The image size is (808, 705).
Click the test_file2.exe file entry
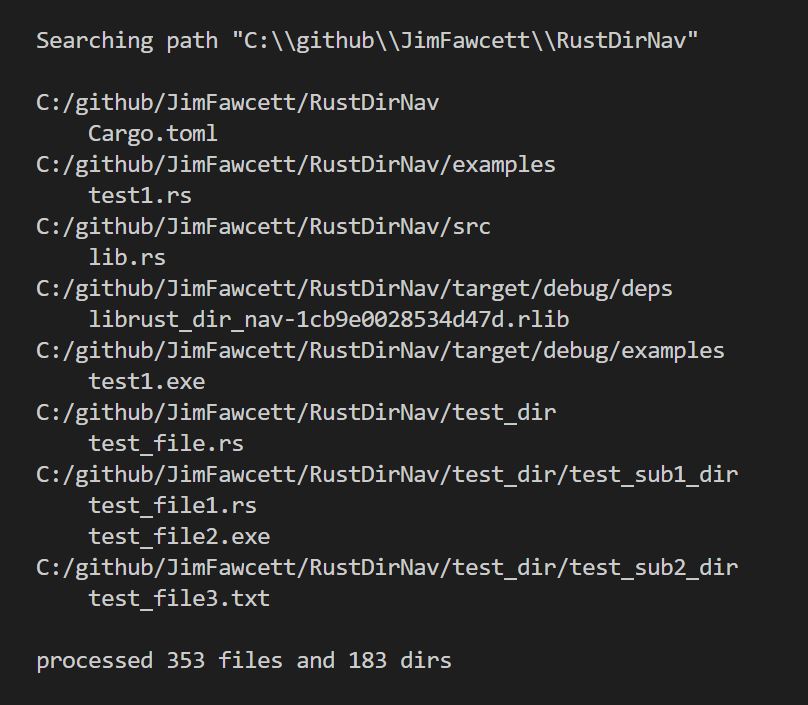[179, 537]
